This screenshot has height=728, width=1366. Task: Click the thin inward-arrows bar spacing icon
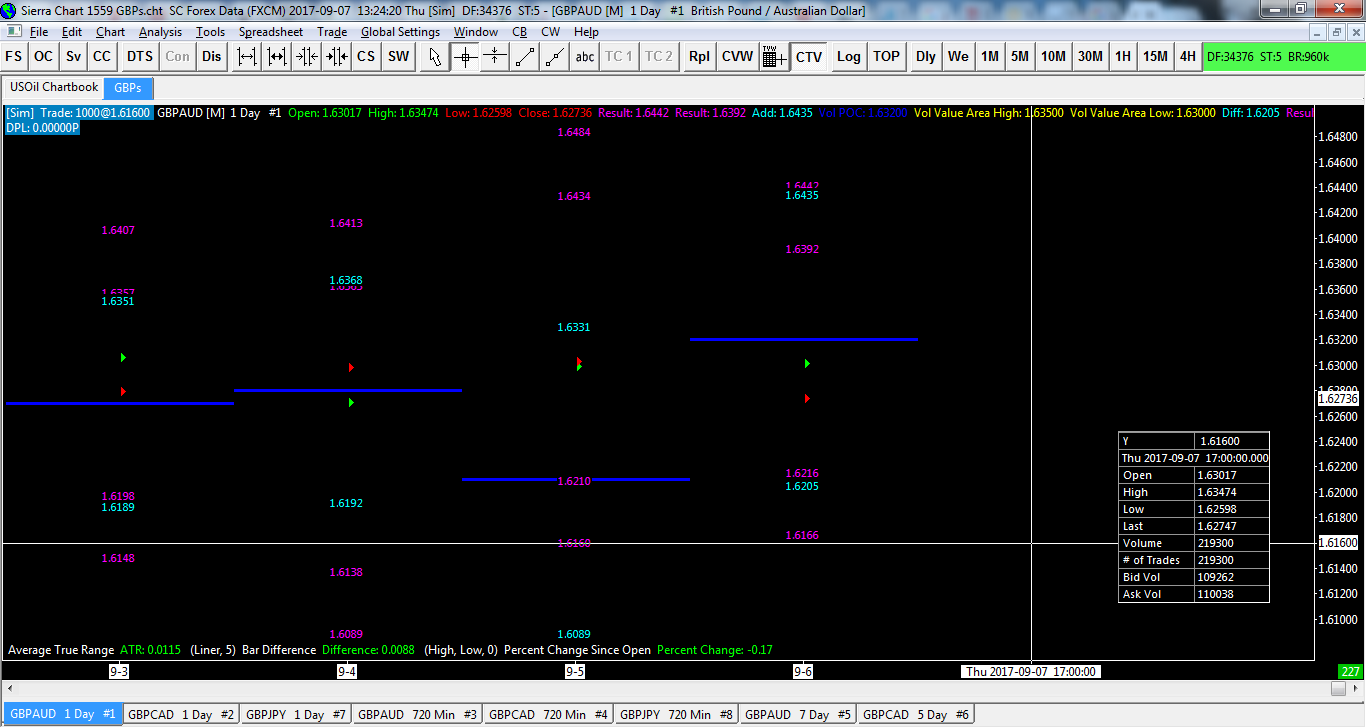[x=306, y=56]
